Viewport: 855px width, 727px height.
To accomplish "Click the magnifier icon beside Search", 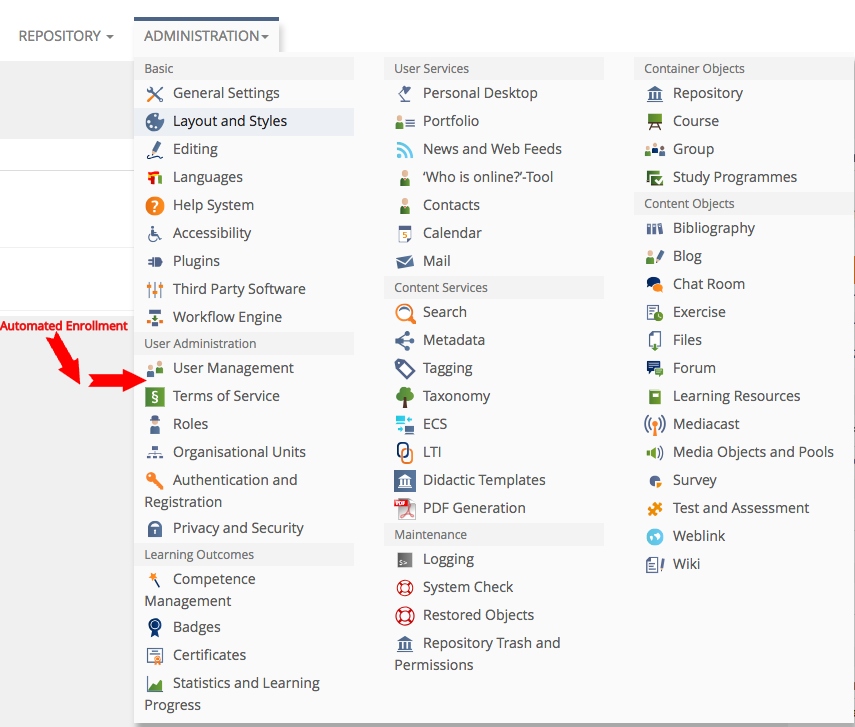I will [405, 313].
